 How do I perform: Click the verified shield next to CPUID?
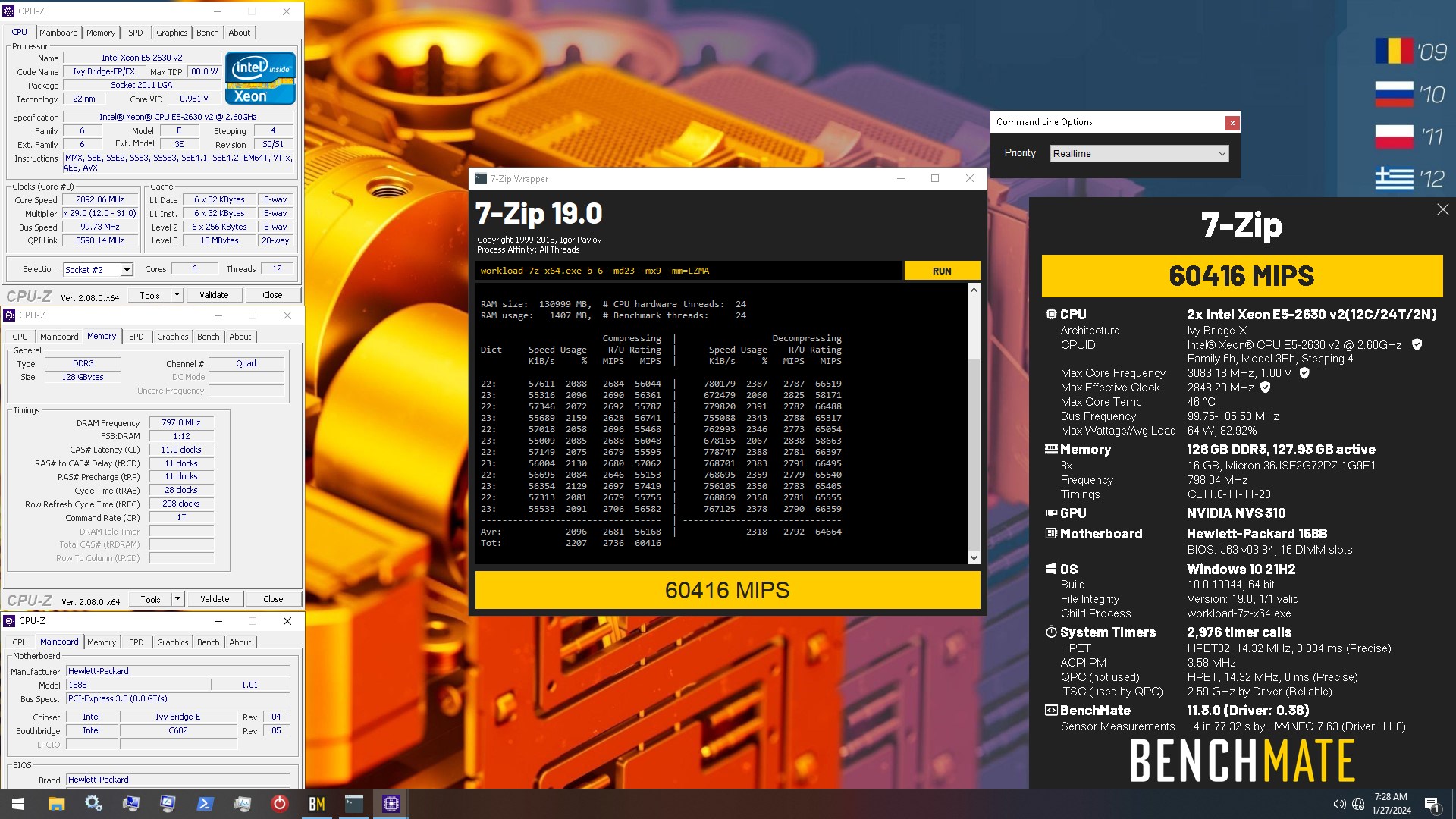[x=1417, y=344]
